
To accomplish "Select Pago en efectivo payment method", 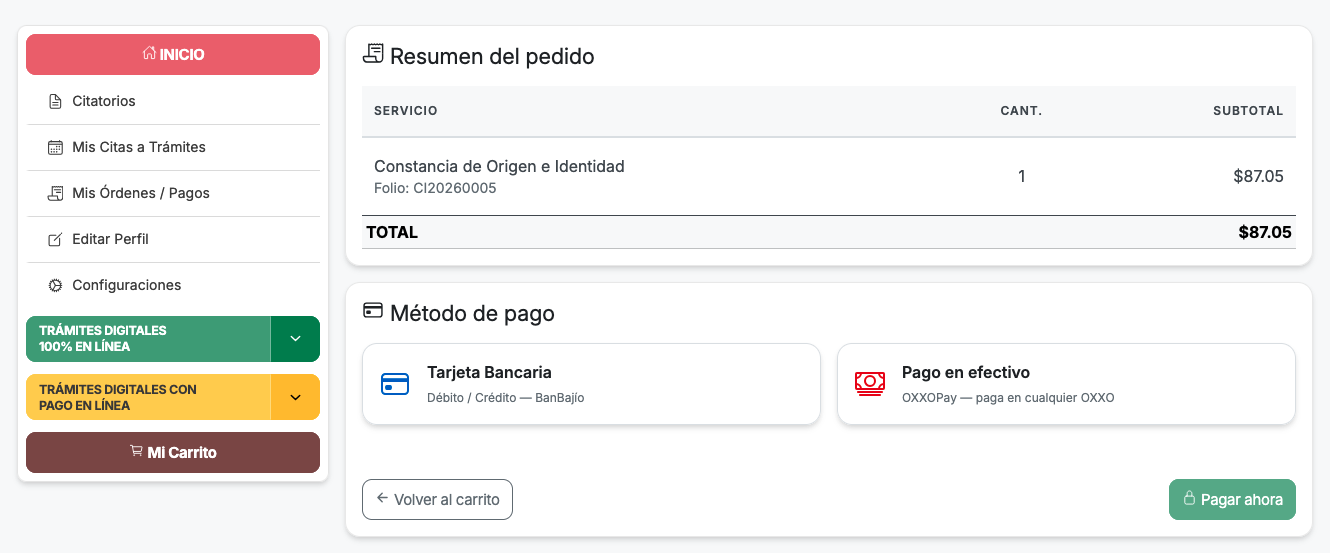I will pos(1066,384).
